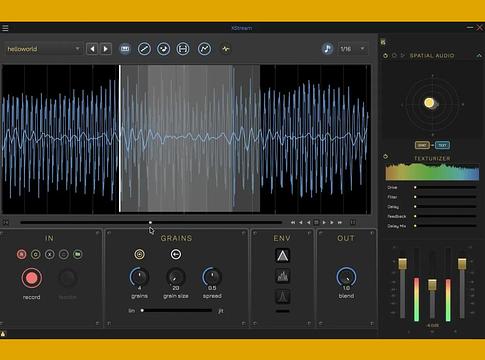Screen dimensions: 485x360
Task: Click the blue button below spatial pad
Action: (x=442, y=145)
